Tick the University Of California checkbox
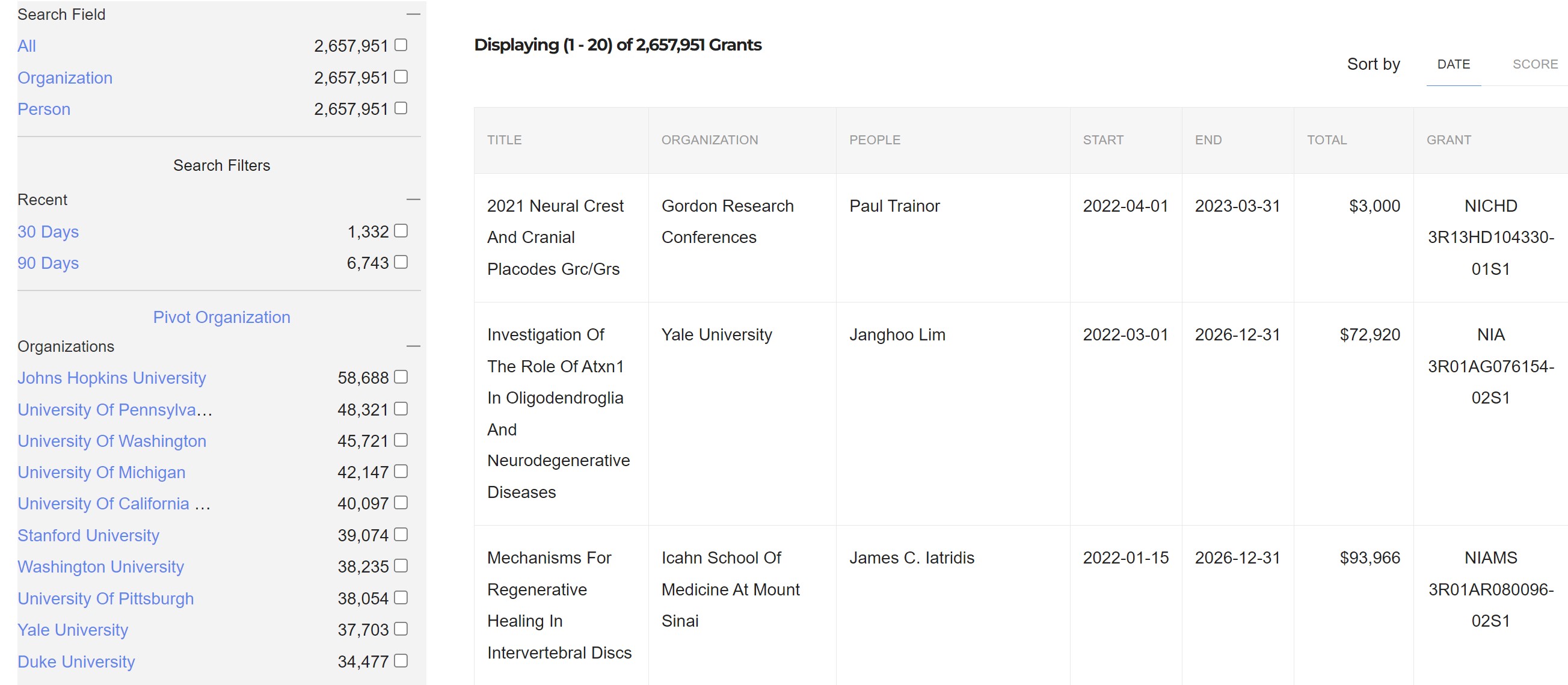This screenshot has width=1568, height=685. (401, 502)
